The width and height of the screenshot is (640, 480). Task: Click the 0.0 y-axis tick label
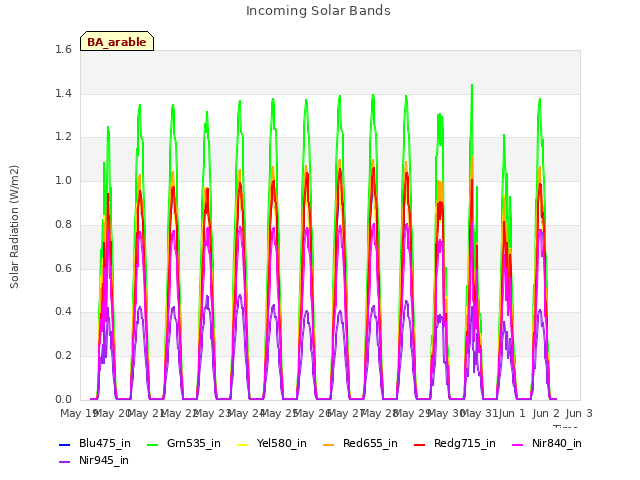point(63,399)
